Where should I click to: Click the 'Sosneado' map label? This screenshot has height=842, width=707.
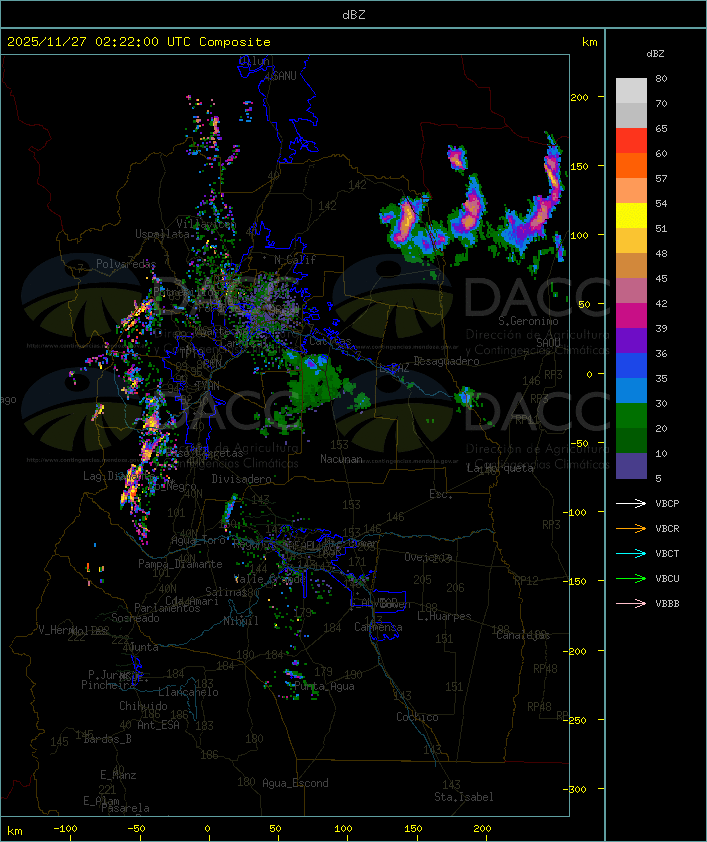point(135,618)
